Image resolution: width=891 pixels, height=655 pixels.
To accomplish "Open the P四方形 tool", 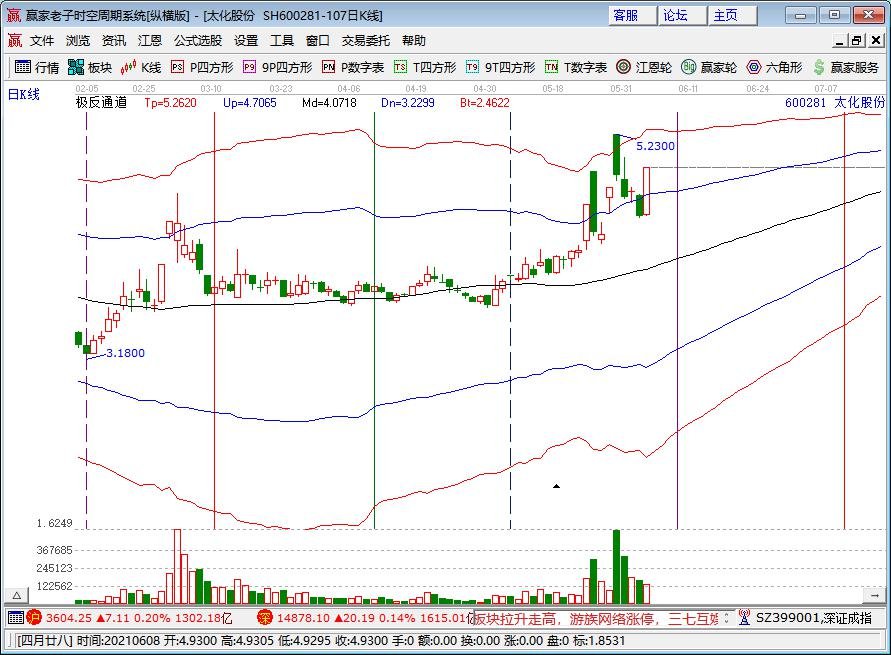I will tap(202, 67).
